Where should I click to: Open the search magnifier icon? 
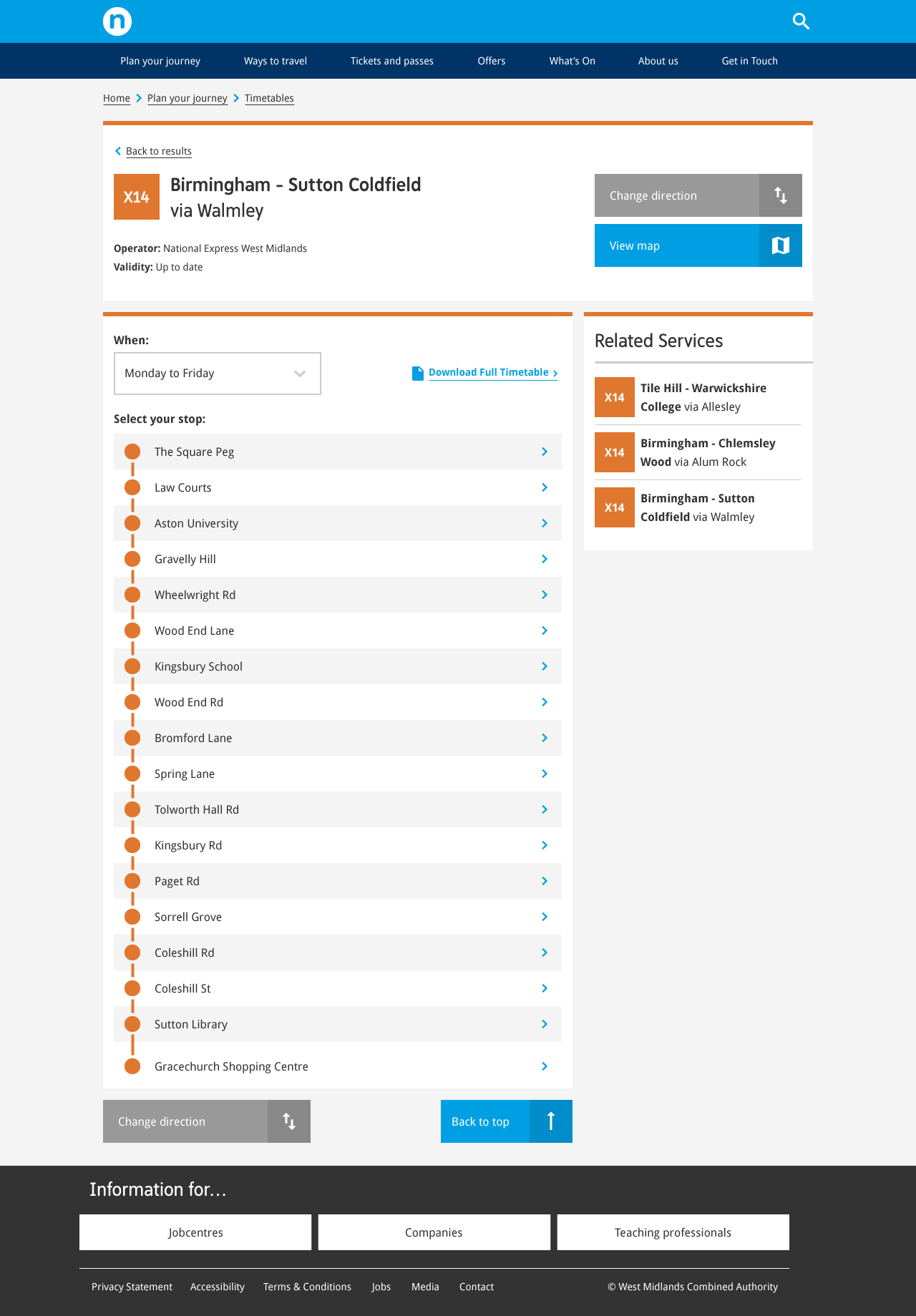pyautogui.click(x=801, y=21)
